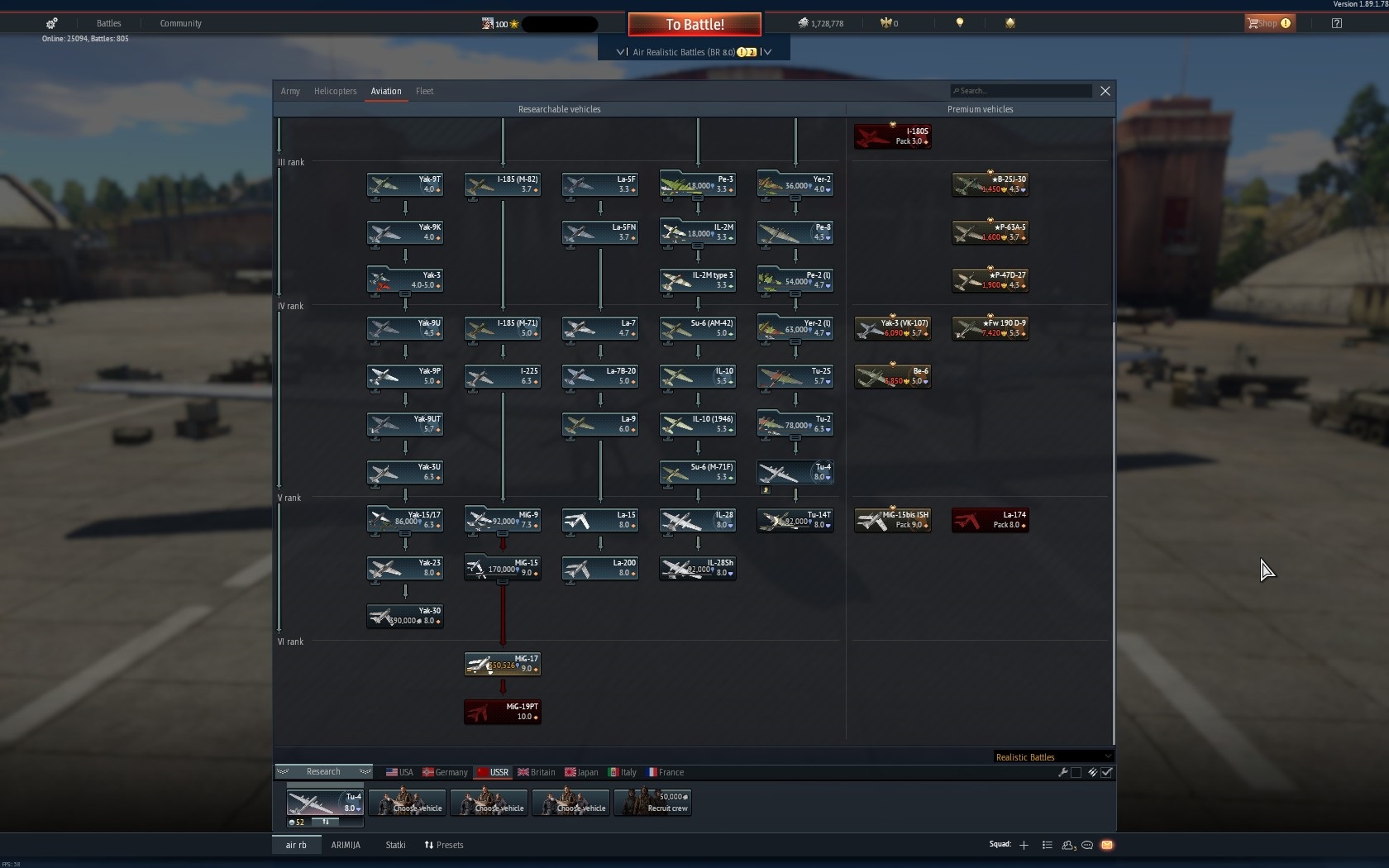
Task: Select the USA nation tab
Action: [399, 772]
